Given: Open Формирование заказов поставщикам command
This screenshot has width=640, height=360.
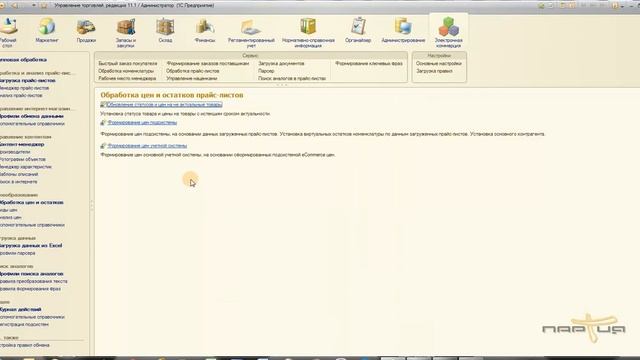Looking at the screenshot, I should 207,64.
